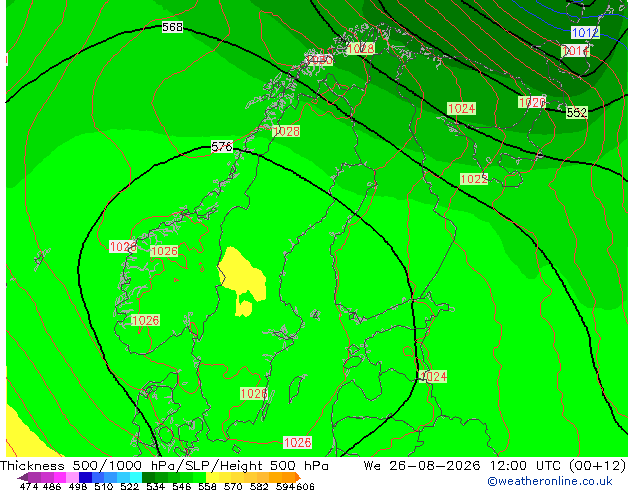
Task: Click the 546 value under the legend
Action: (182, 486)
